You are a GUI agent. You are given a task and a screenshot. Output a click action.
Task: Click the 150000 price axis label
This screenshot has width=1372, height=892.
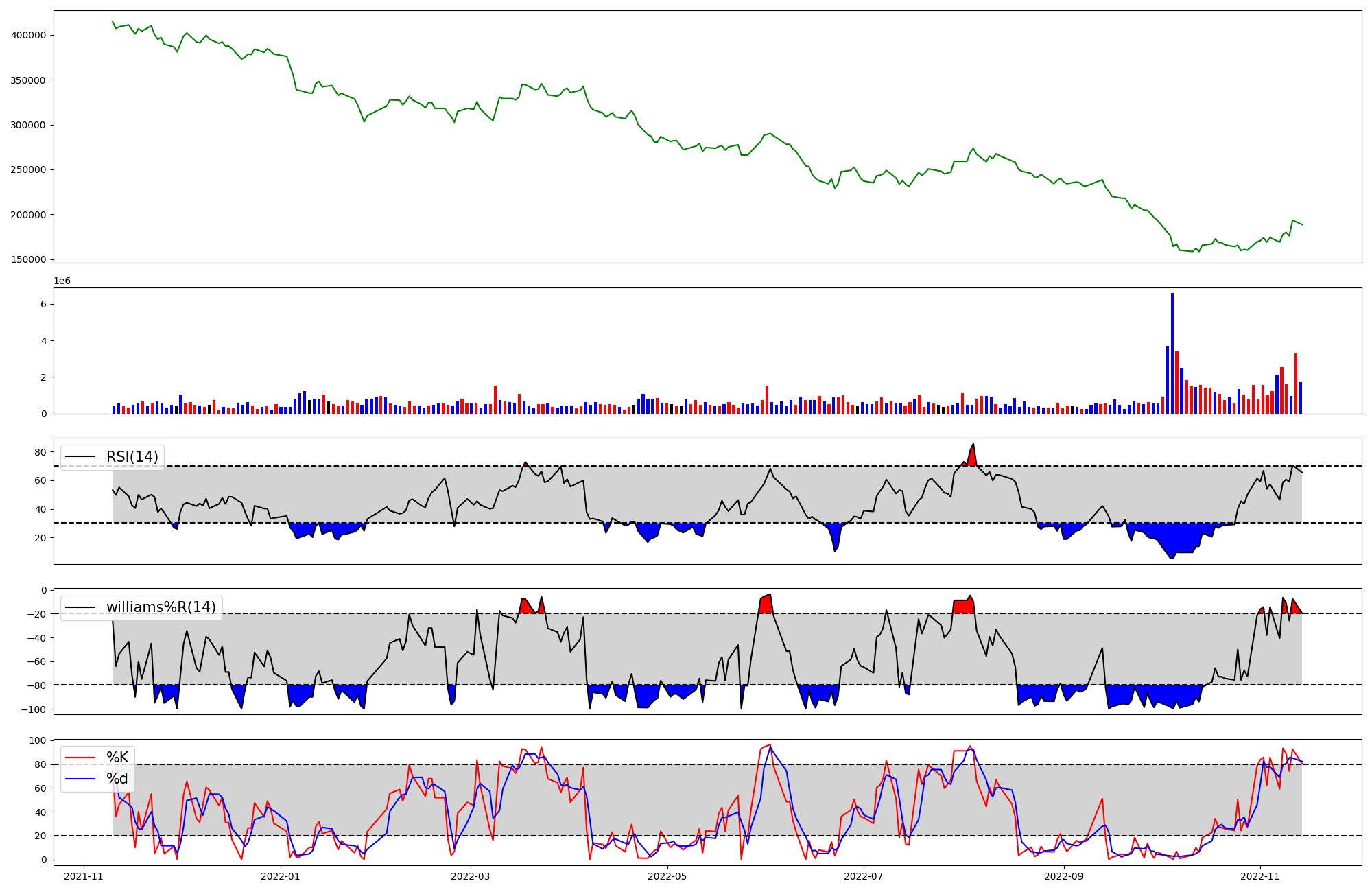29,260
